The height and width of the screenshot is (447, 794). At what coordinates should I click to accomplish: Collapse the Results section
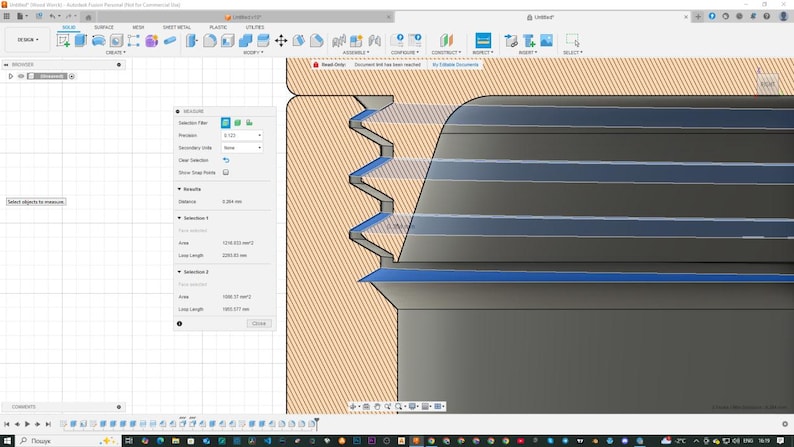coord(179,189)
